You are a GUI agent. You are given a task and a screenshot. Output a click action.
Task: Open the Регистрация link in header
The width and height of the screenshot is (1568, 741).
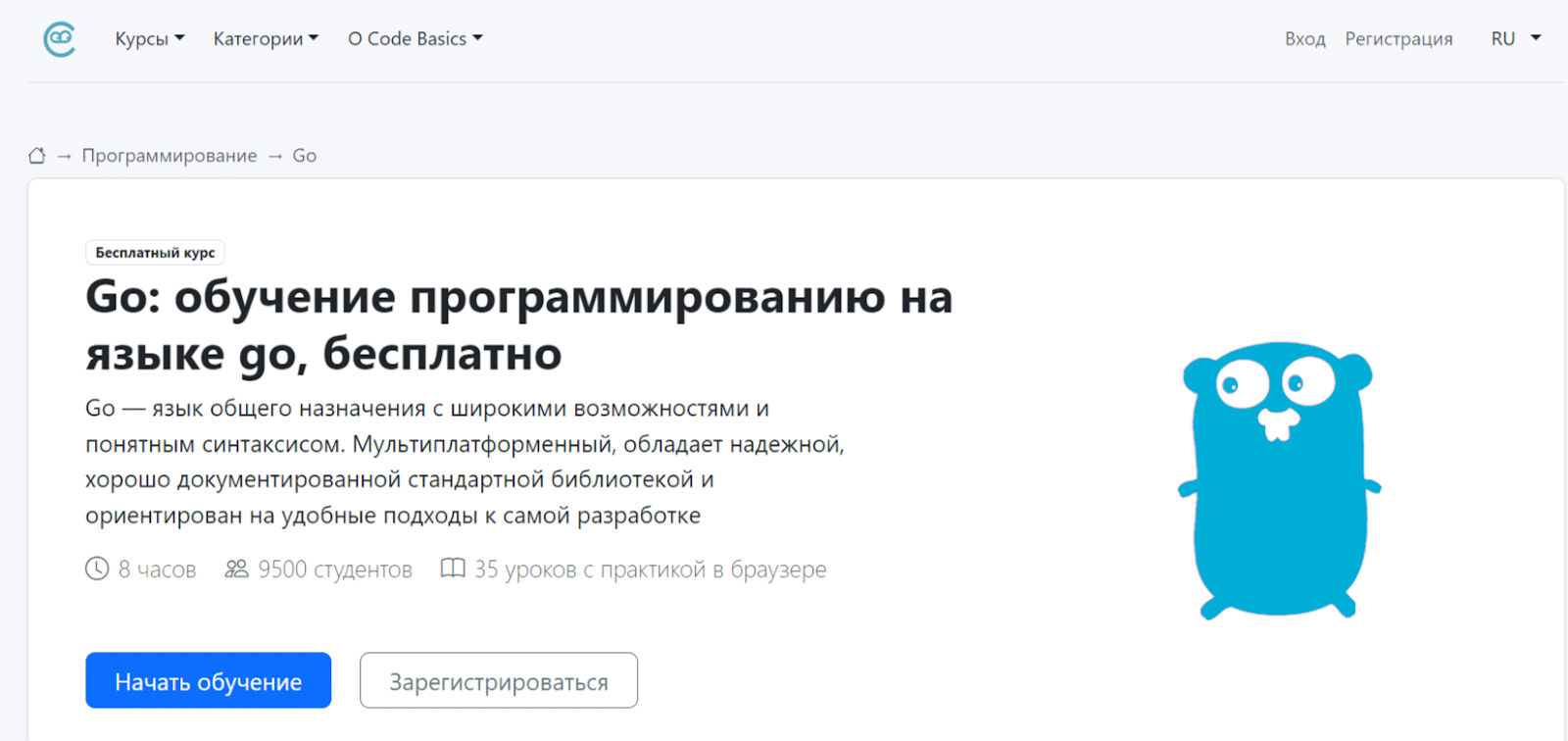(x=1398, y=39)
